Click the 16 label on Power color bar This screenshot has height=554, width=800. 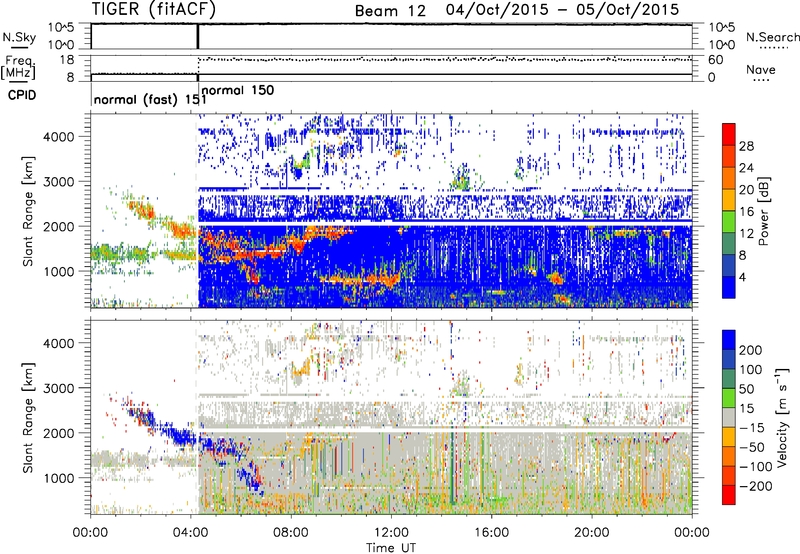(x=746, y=212)
